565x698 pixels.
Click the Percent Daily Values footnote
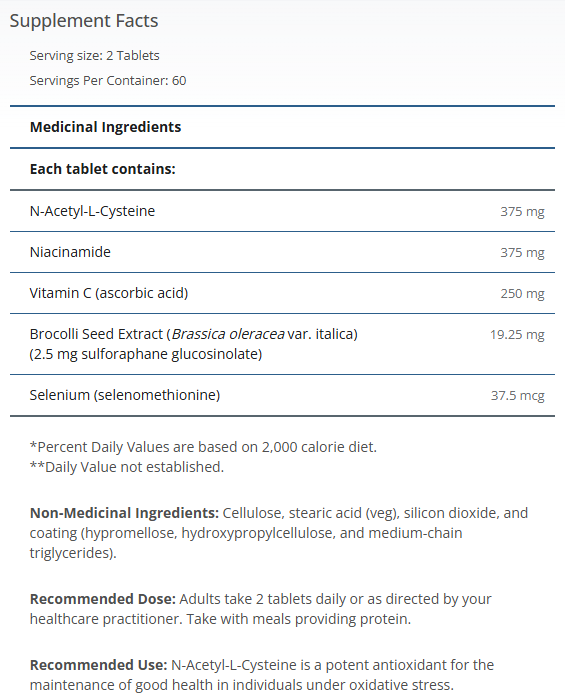pyautogui.click(x=203, y=447)
